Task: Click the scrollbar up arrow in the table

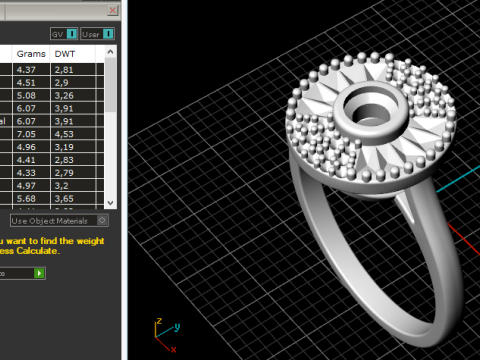Action: (111, 52)
